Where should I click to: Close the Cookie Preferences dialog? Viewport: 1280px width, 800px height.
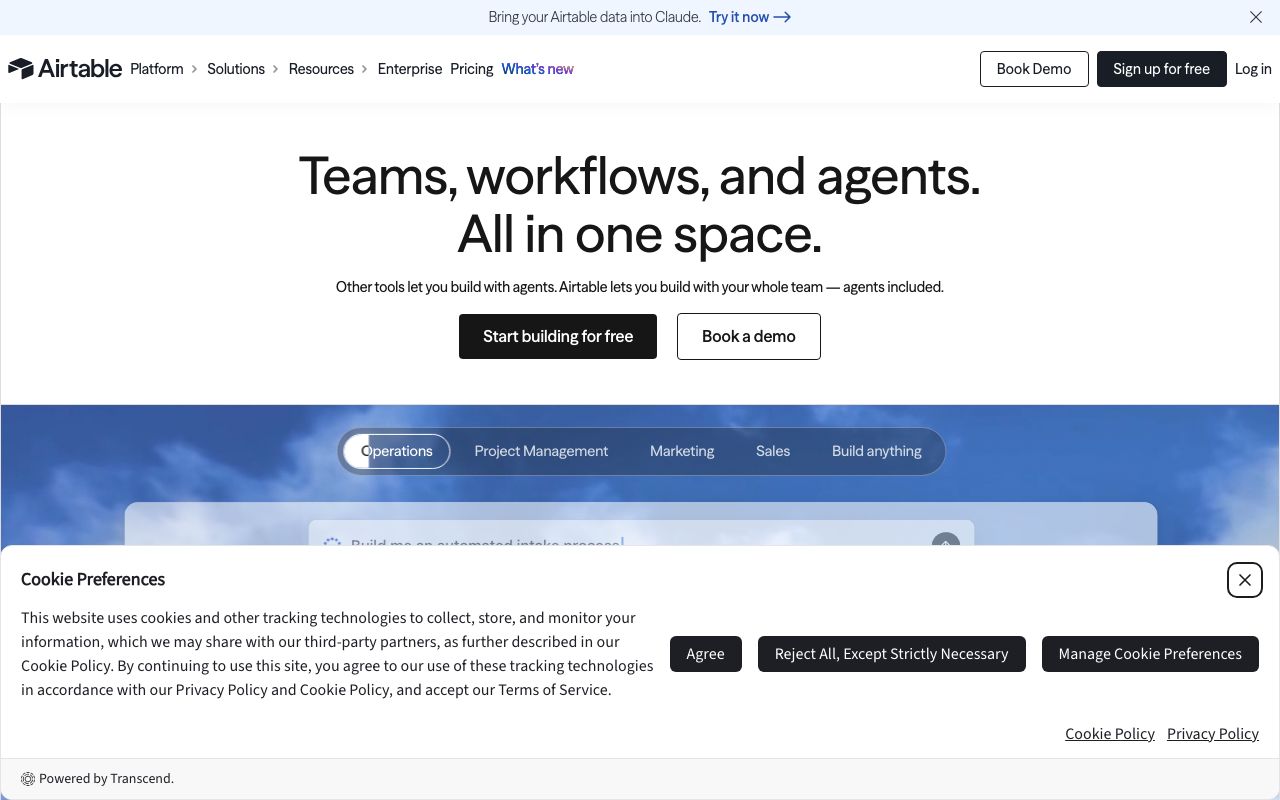click(1245, 580)
